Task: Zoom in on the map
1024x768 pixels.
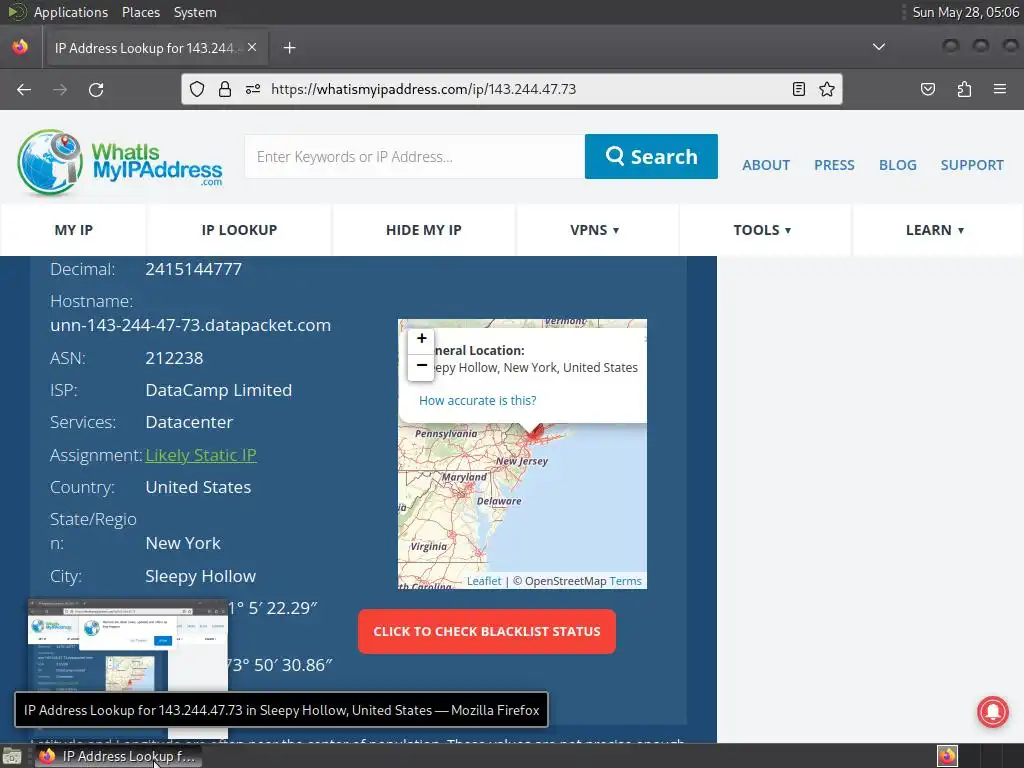Action: point(421,338)
